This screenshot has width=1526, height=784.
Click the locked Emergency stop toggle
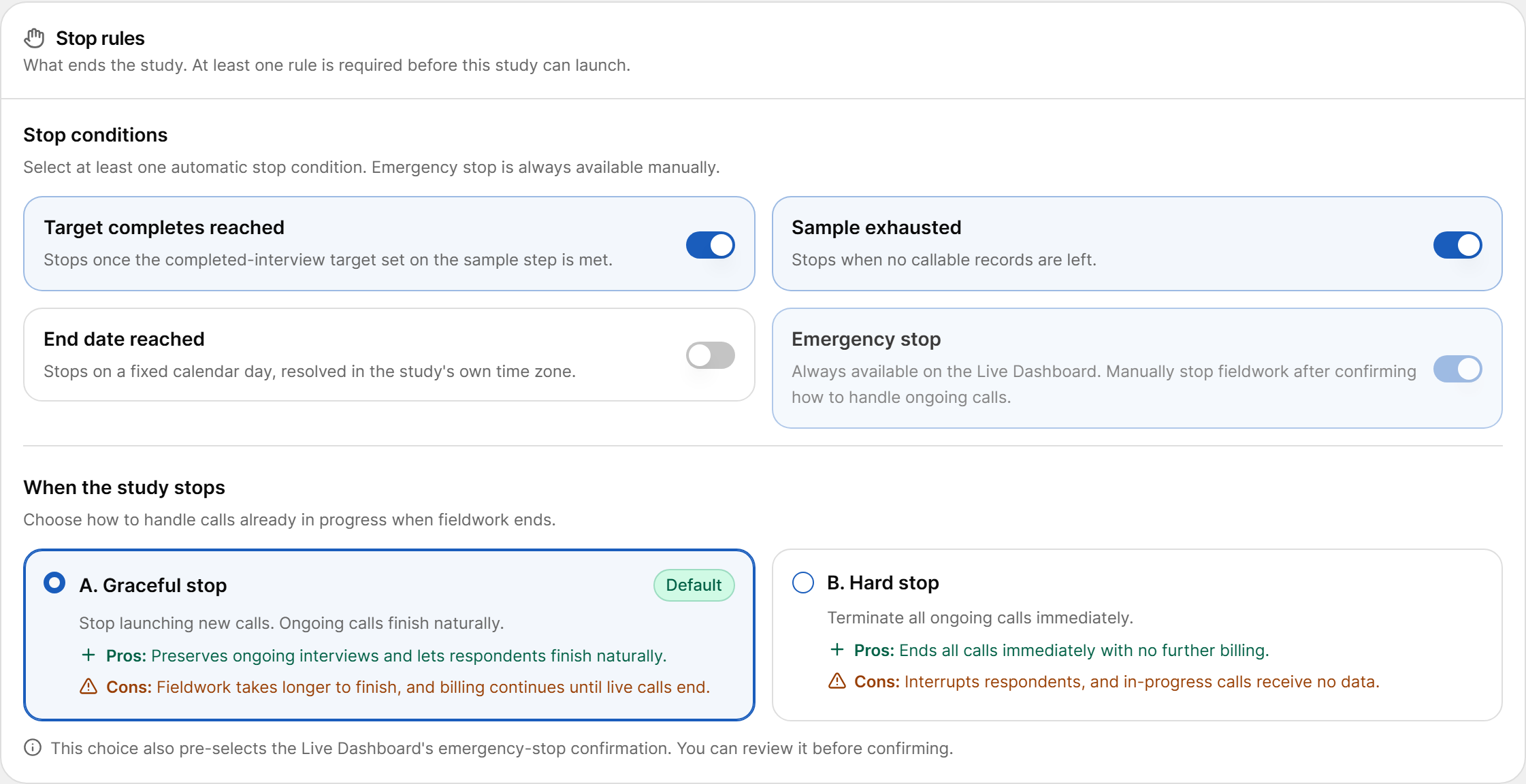coord(1458,369)
